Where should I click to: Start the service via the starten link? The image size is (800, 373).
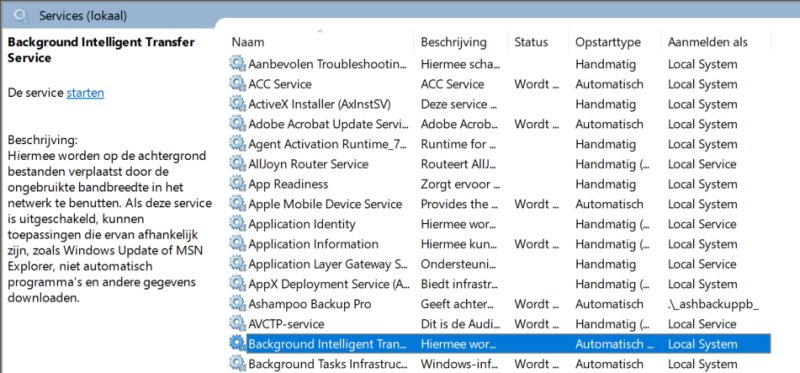[x=85, y=93]
